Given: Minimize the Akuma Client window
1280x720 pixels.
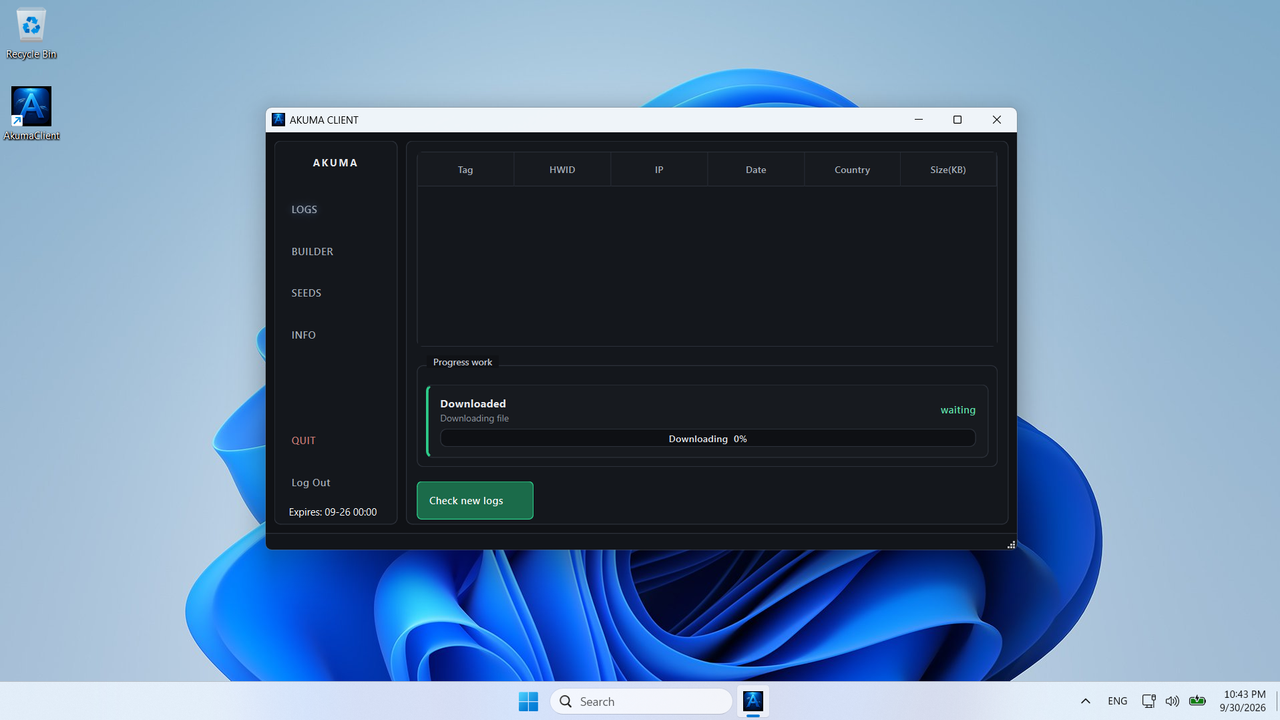Looking at the screenshot, I should coord(919,120).
